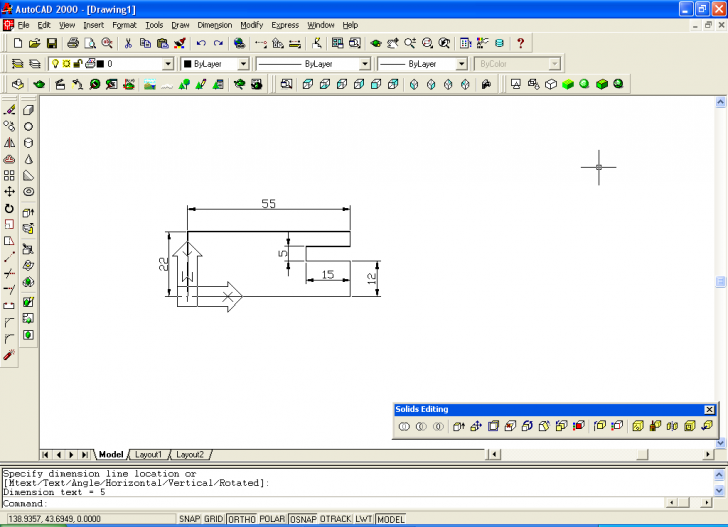Toggle layer 0 lightbulb on/off
The width and height of the screenshot is (728, 527).
click(x=55, y=64)
